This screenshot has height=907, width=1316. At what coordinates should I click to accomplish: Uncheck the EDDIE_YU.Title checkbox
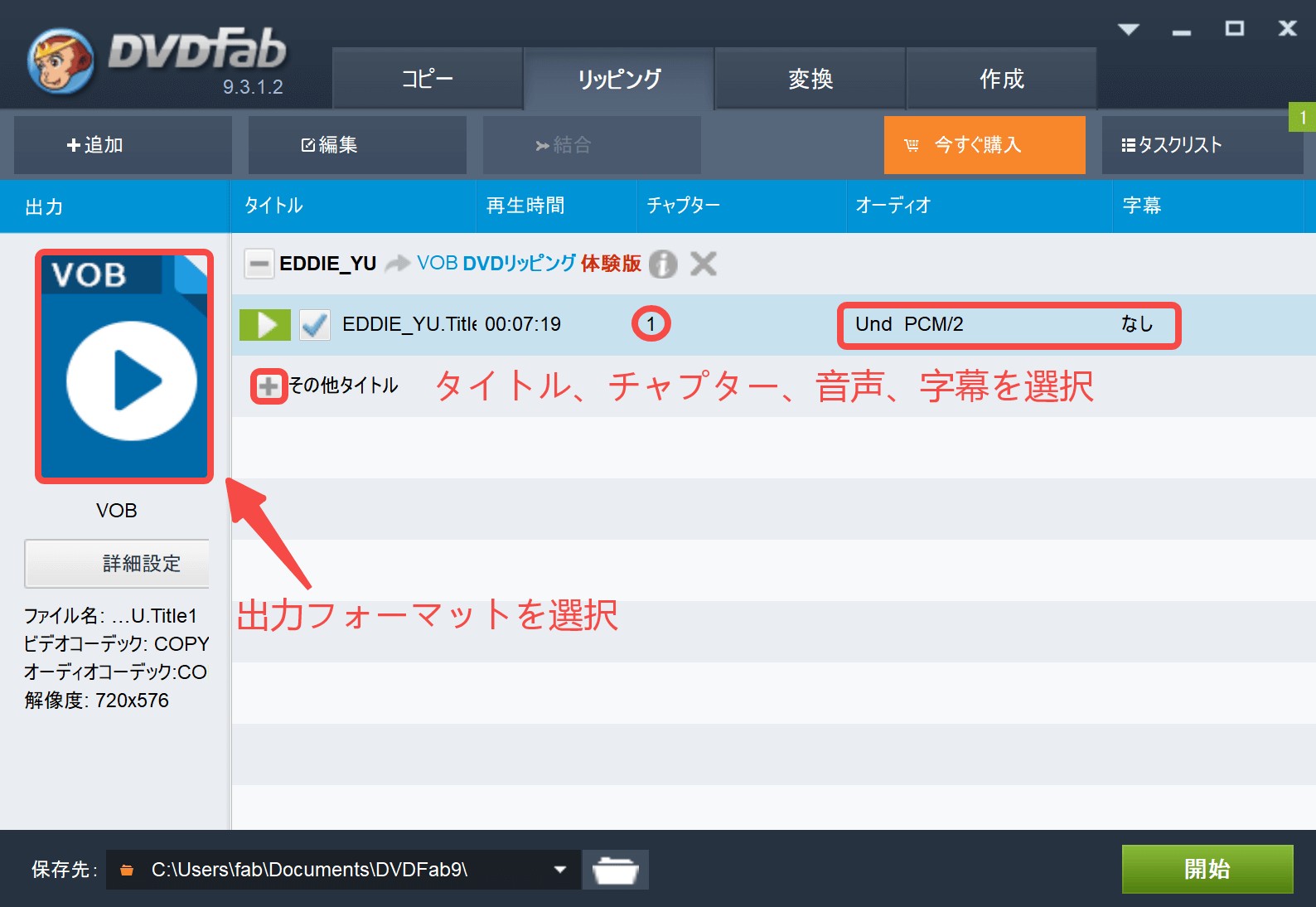314,325
